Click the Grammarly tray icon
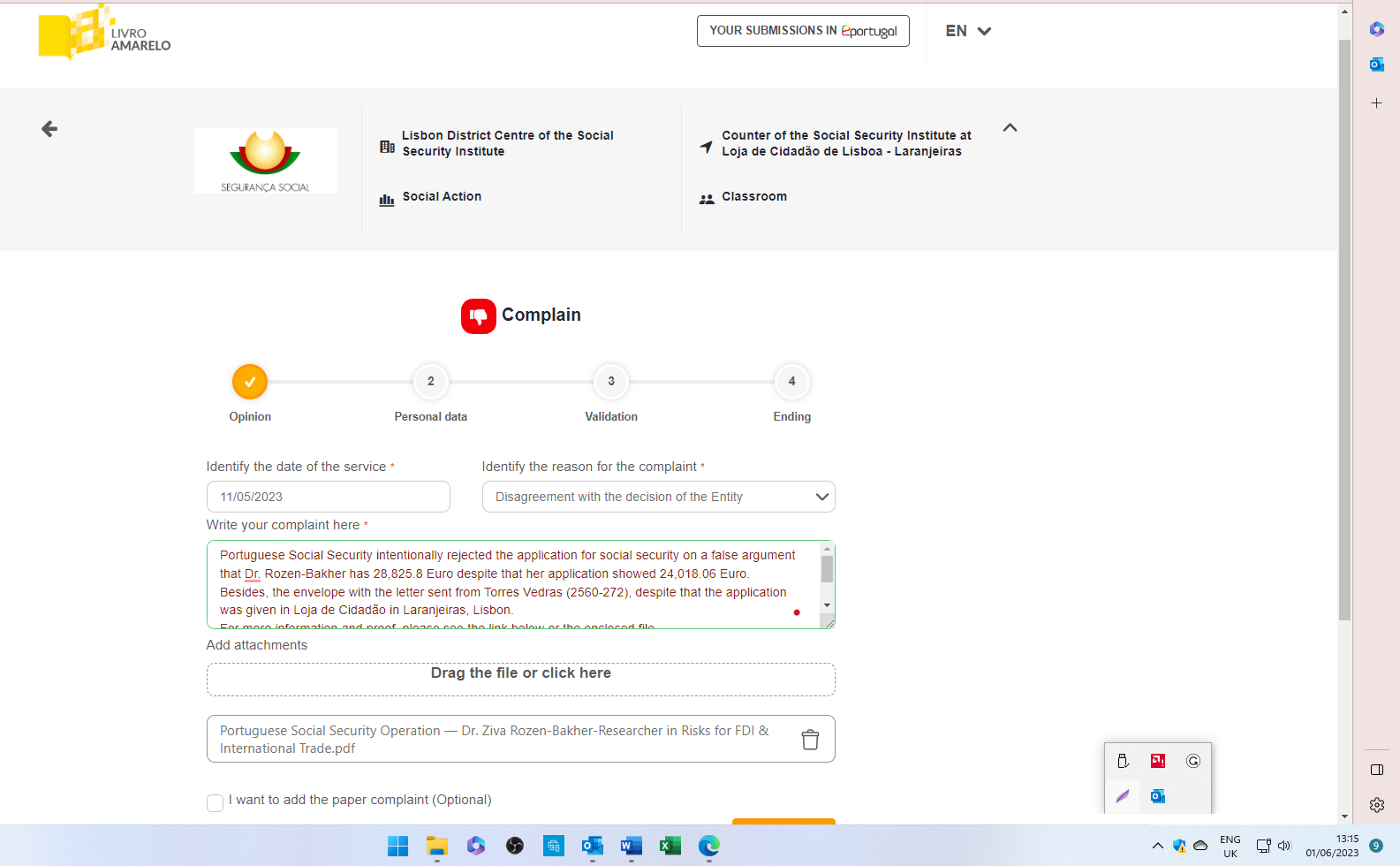 1193,761
